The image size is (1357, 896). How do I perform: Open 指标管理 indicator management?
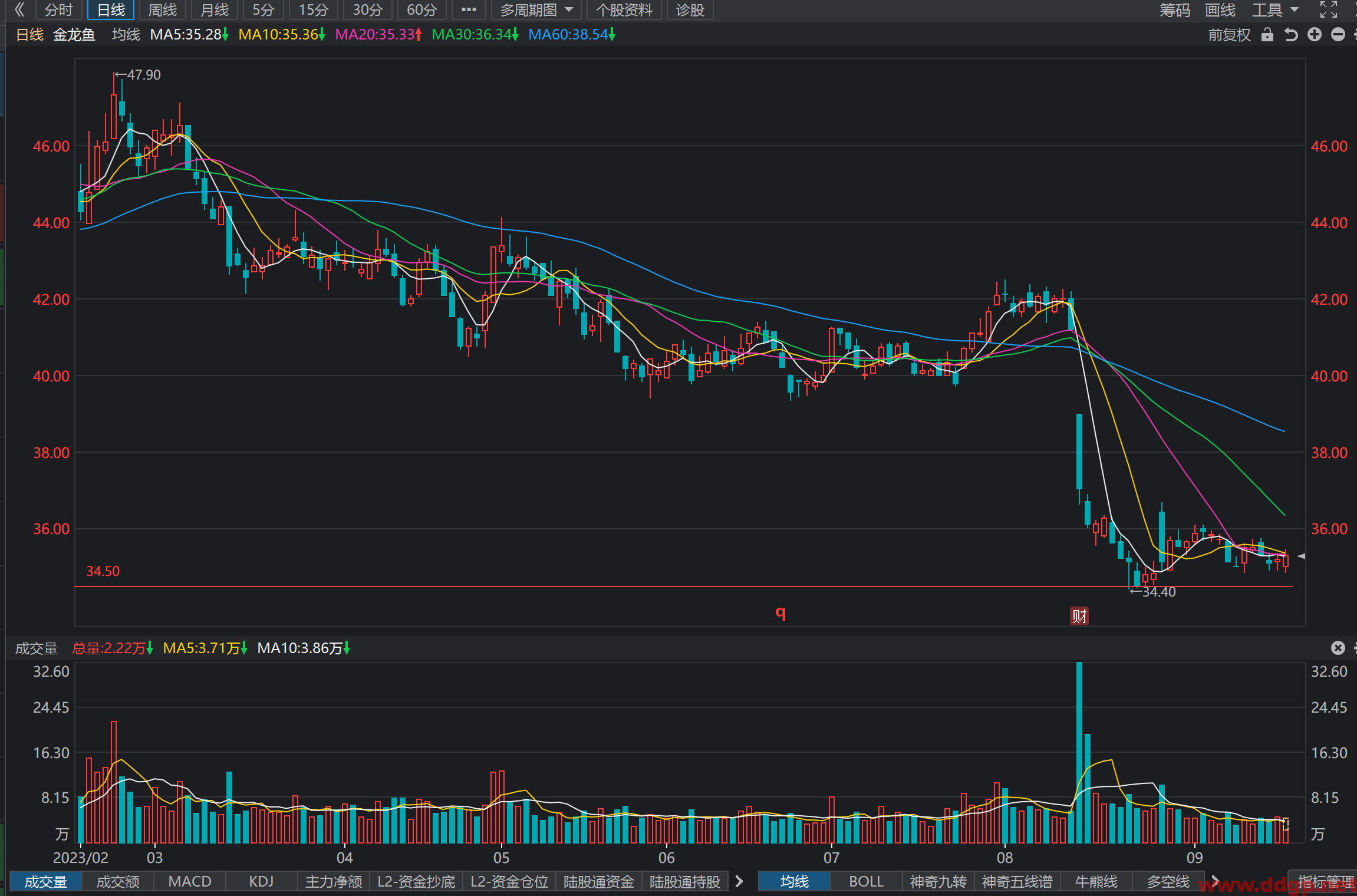1324,882
